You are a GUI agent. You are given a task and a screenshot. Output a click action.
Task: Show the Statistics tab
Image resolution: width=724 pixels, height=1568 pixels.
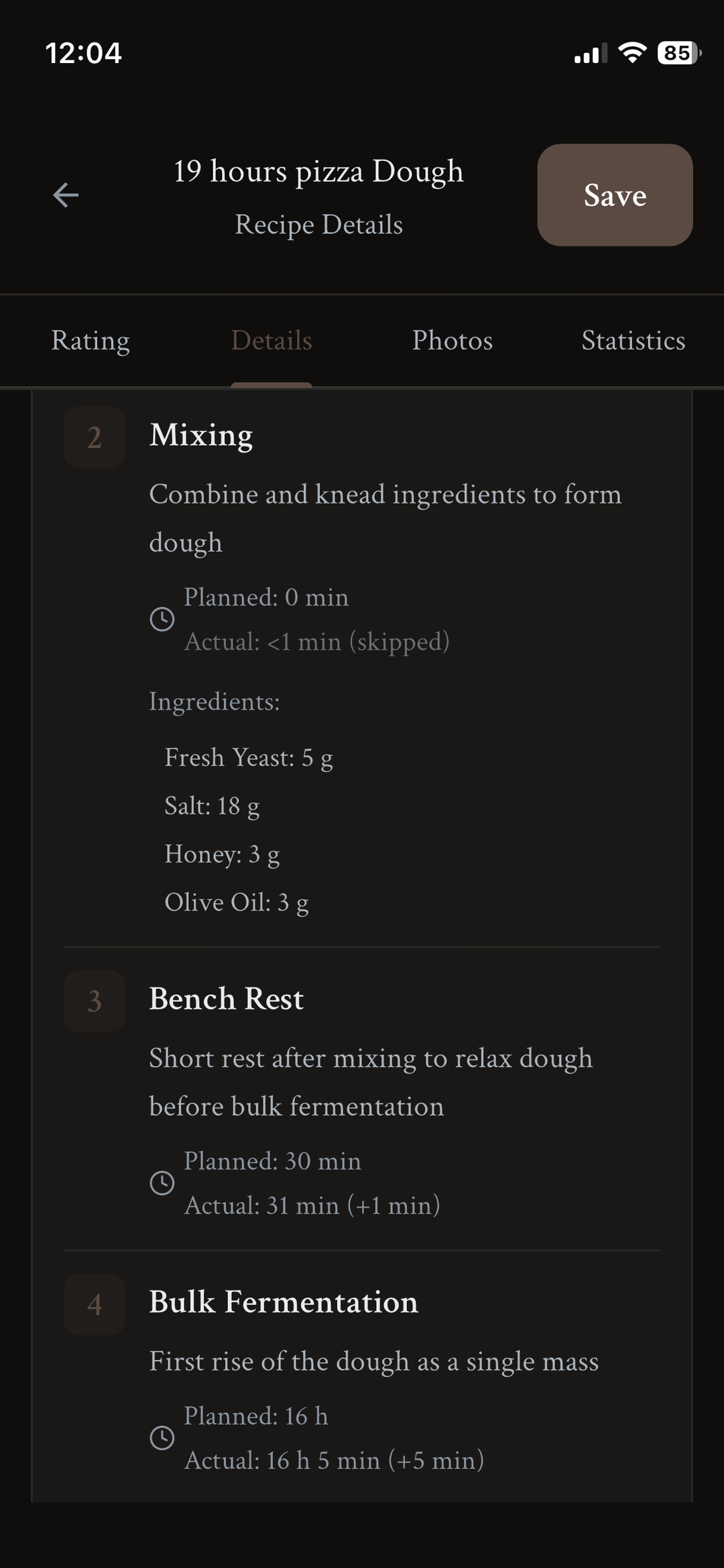(x=633, y=341)
